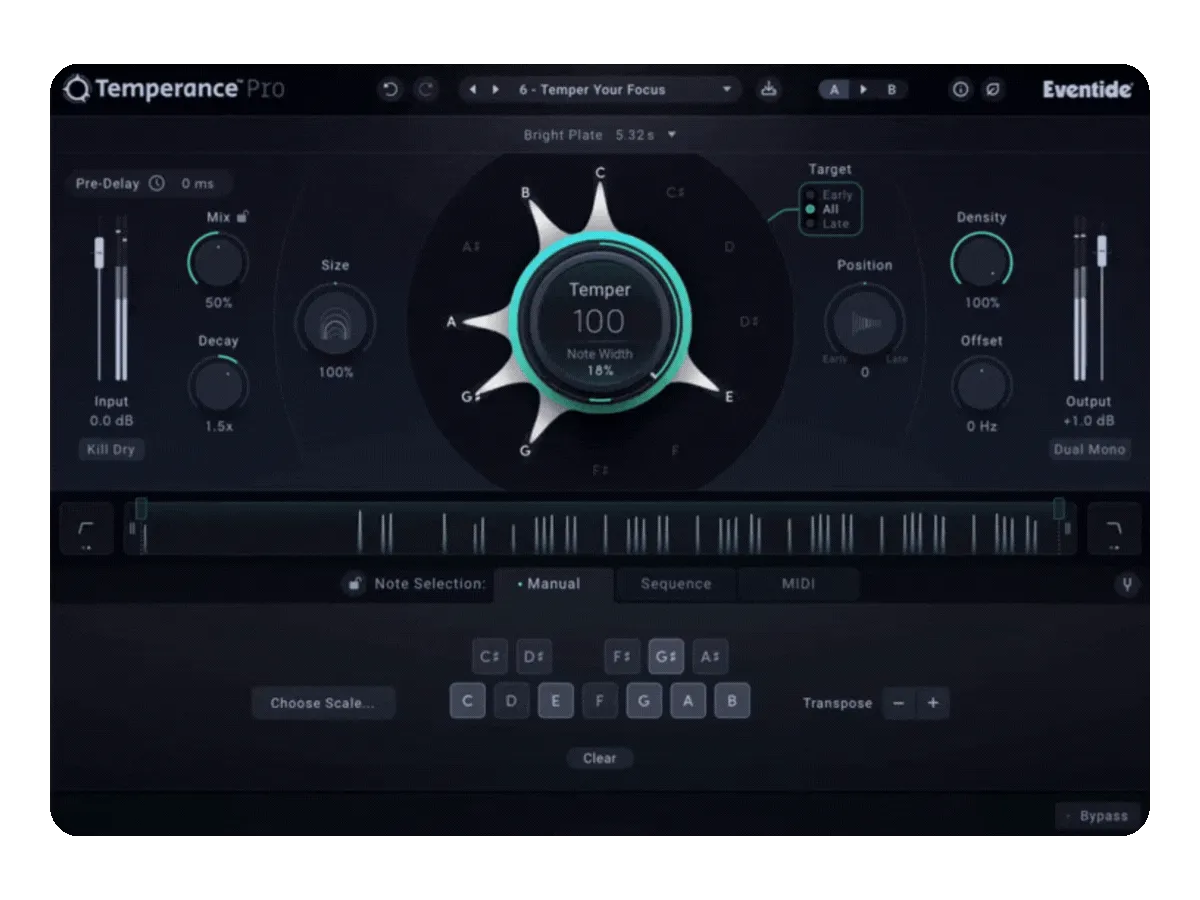The width and height of the screenshot is (1200, 900).
Task: Open the info icon in header
Action: (x=960, y=90)
